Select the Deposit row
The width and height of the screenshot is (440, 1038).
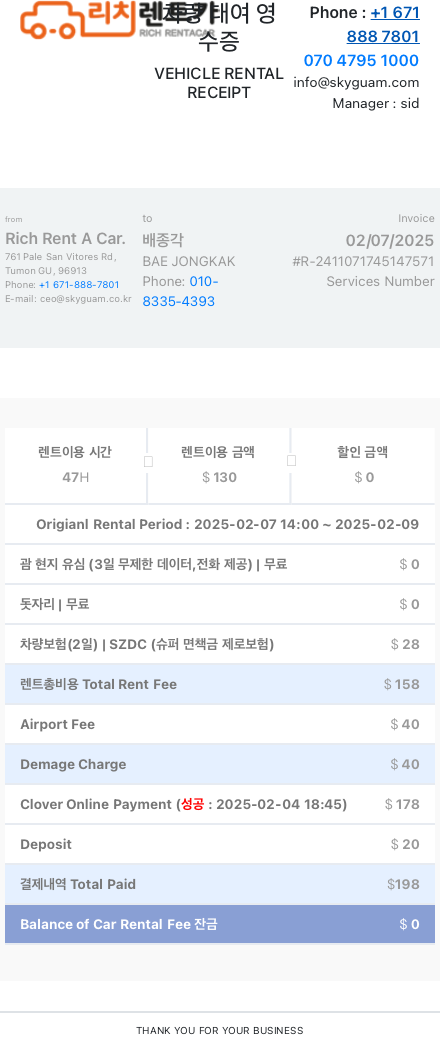(x=220, y=845)
